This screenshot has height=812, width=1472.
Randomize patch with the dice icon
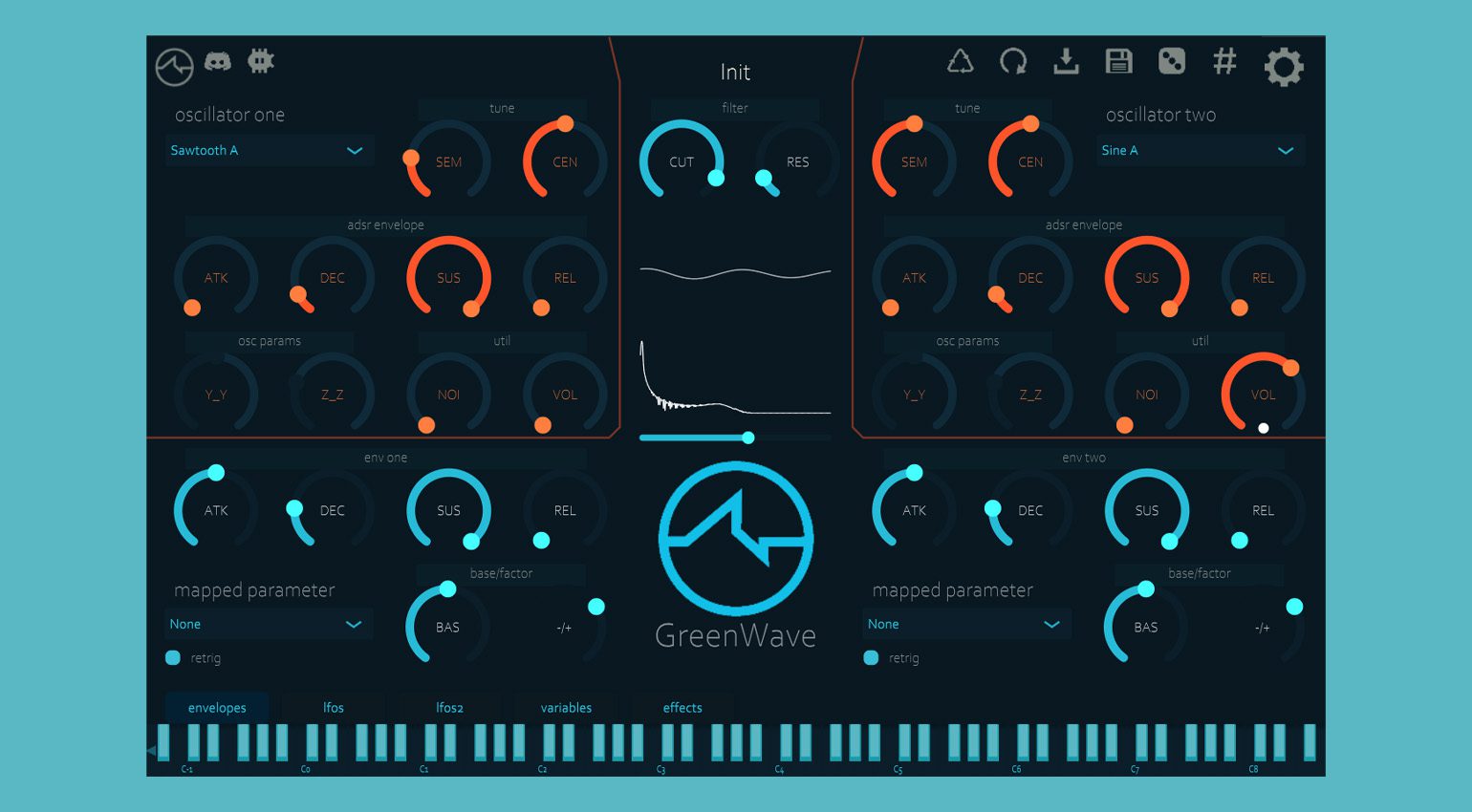pyautogui.click(x=1172, y=62)
